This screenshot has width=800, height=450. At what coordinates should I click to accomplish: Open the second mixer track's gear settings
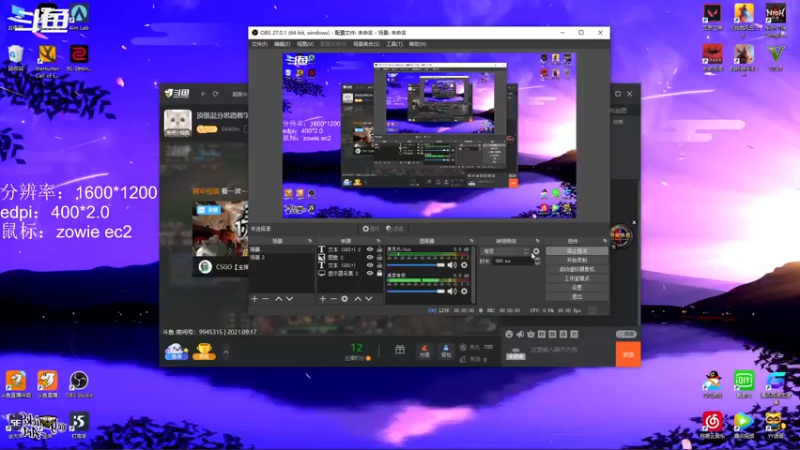pyautogui.click(x=464, y=291)
